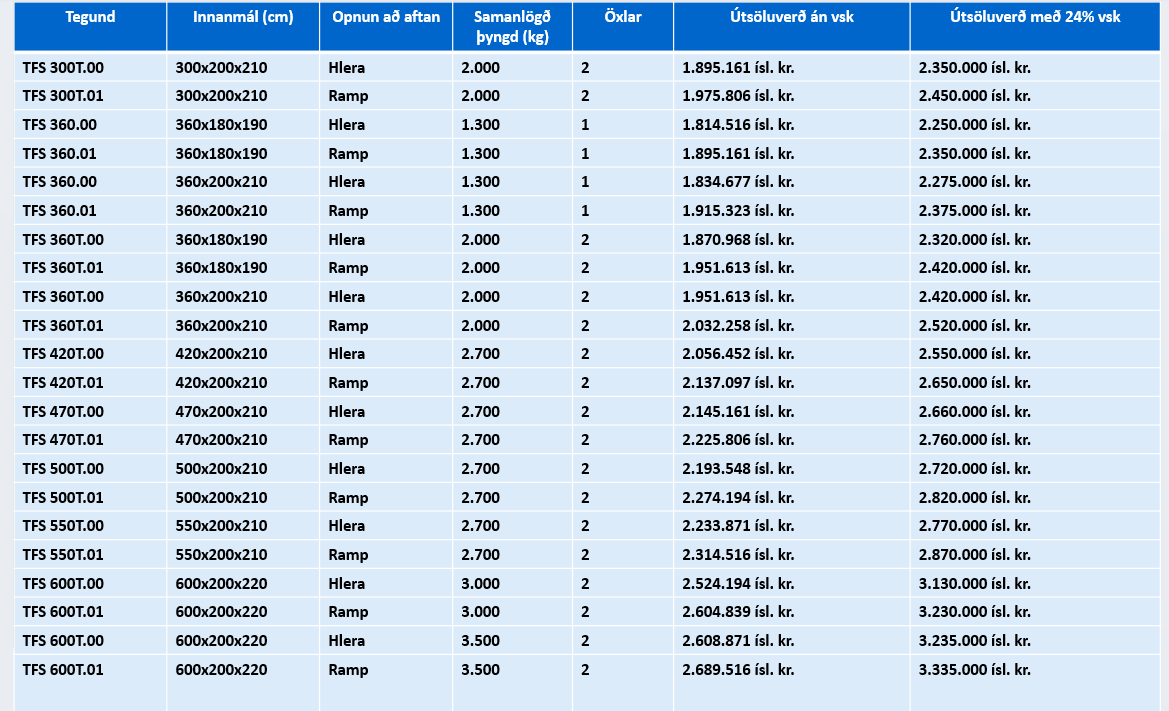Click VAT price 2.820.000 ísl. kr.
The height and width of the screenshot is (711, 1169).
click(x=974, y=498)
